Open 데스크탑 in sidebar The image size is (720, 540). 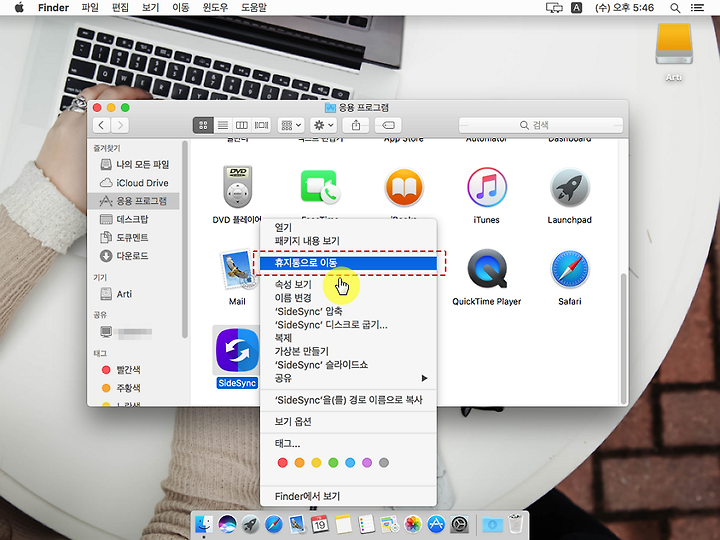tap(134, 219)
